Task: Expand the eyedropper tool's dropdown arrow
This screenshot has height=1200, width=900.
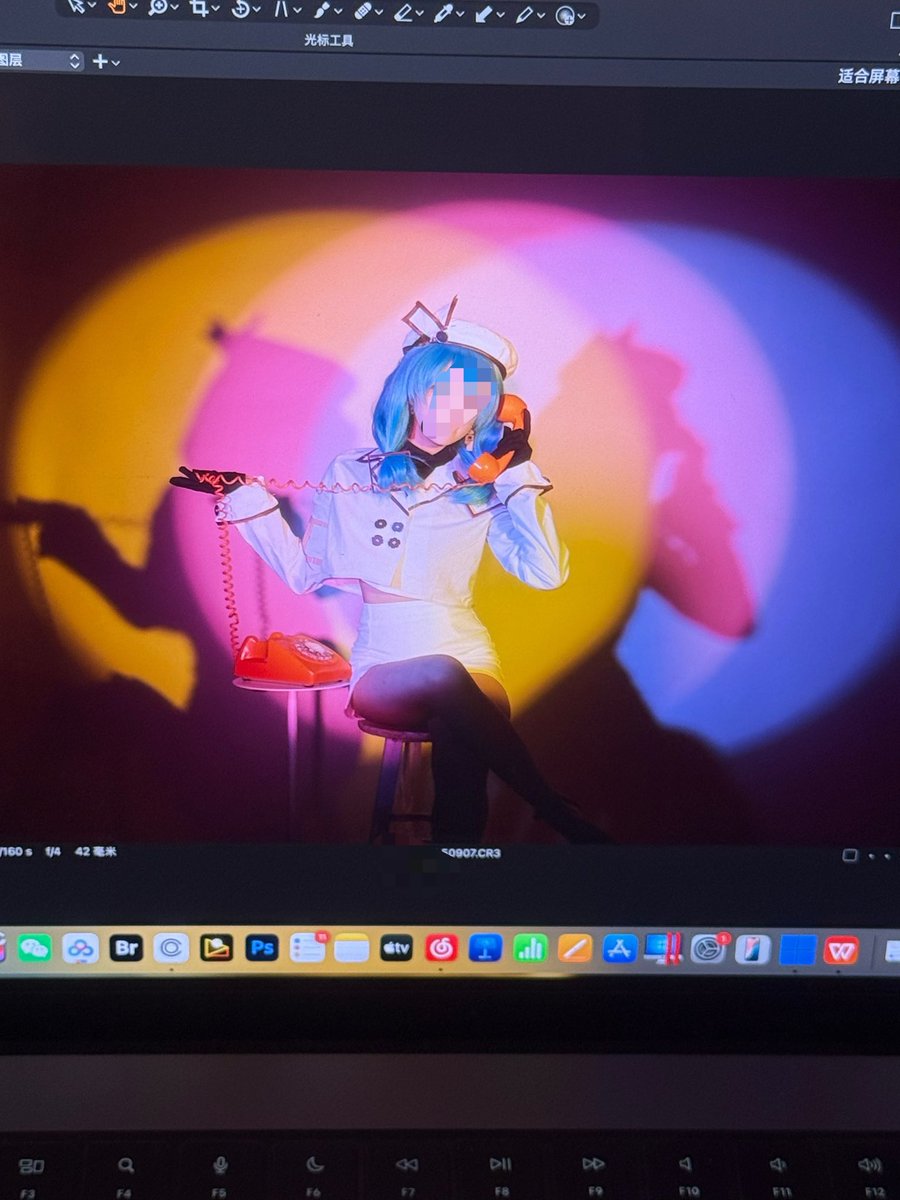Action: click(460, 15)
